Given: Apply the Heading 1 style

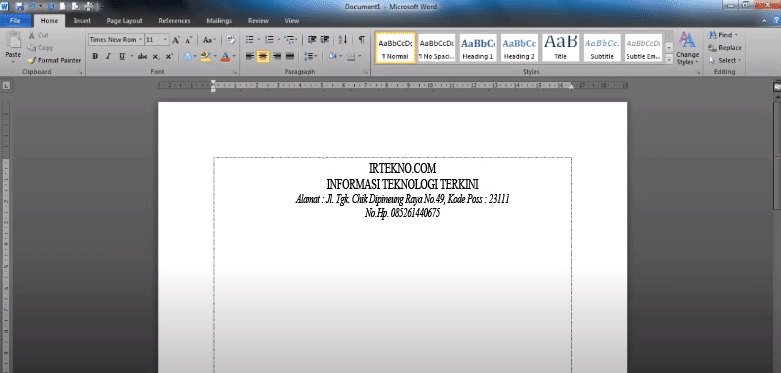Looking at the screenshot, I should click(478, 48).
